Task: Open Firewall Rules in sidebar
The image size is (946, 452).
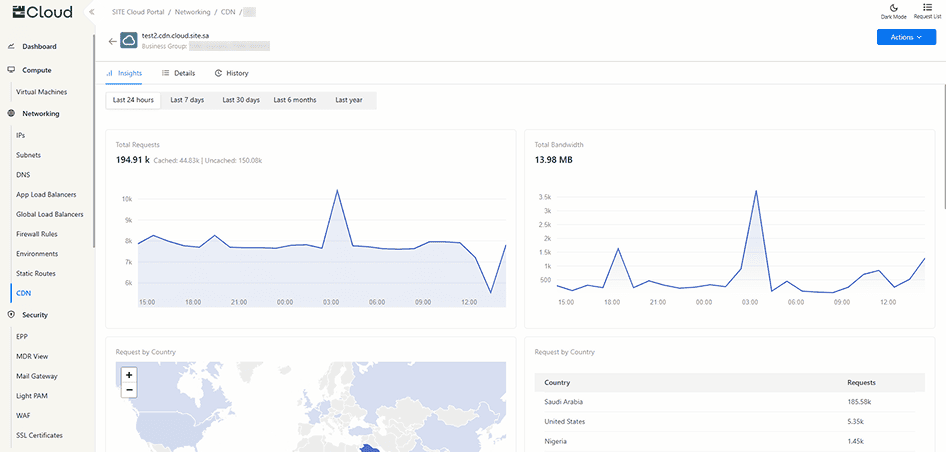Action: 36,234
